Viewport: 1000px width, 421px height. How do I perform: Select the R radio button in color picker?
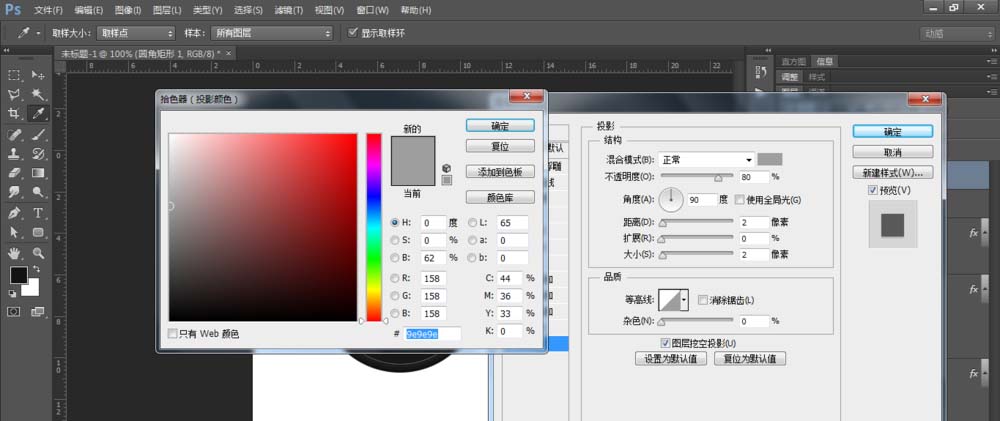(395, 278)
